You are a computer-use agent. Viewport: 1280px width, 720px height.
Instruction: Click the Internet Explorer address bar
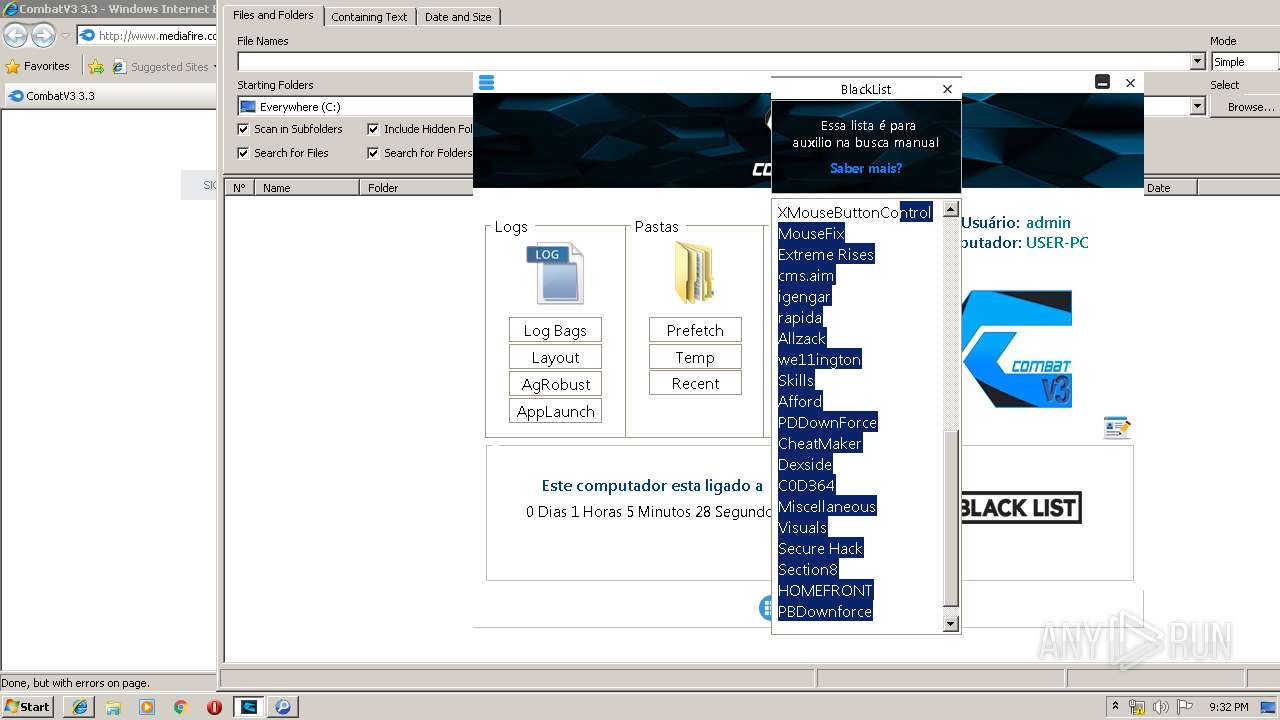point(148,36)
